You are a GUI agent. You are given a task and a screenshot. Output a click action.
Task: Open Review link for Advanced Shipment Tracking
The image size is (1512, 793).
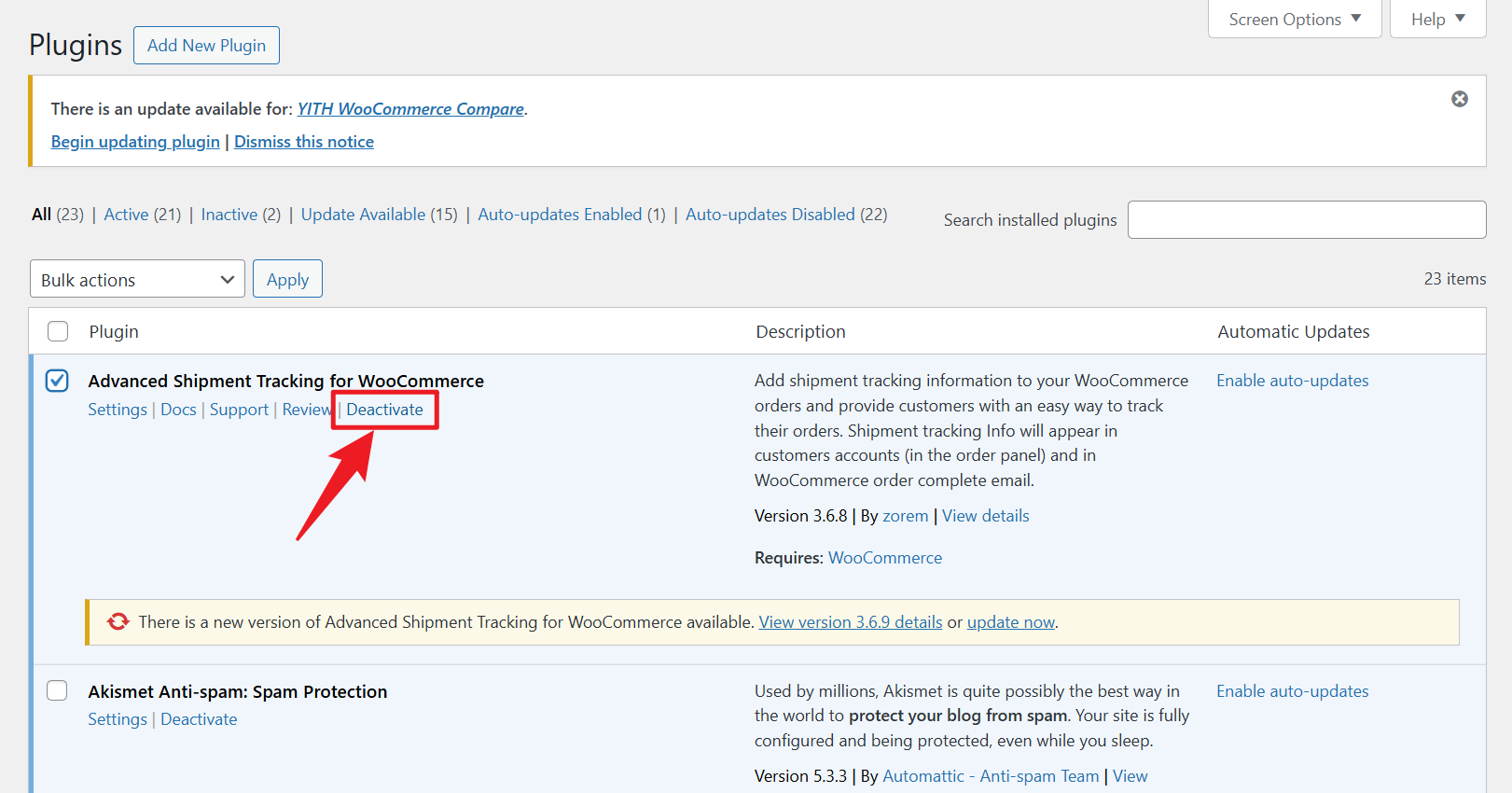307,410
